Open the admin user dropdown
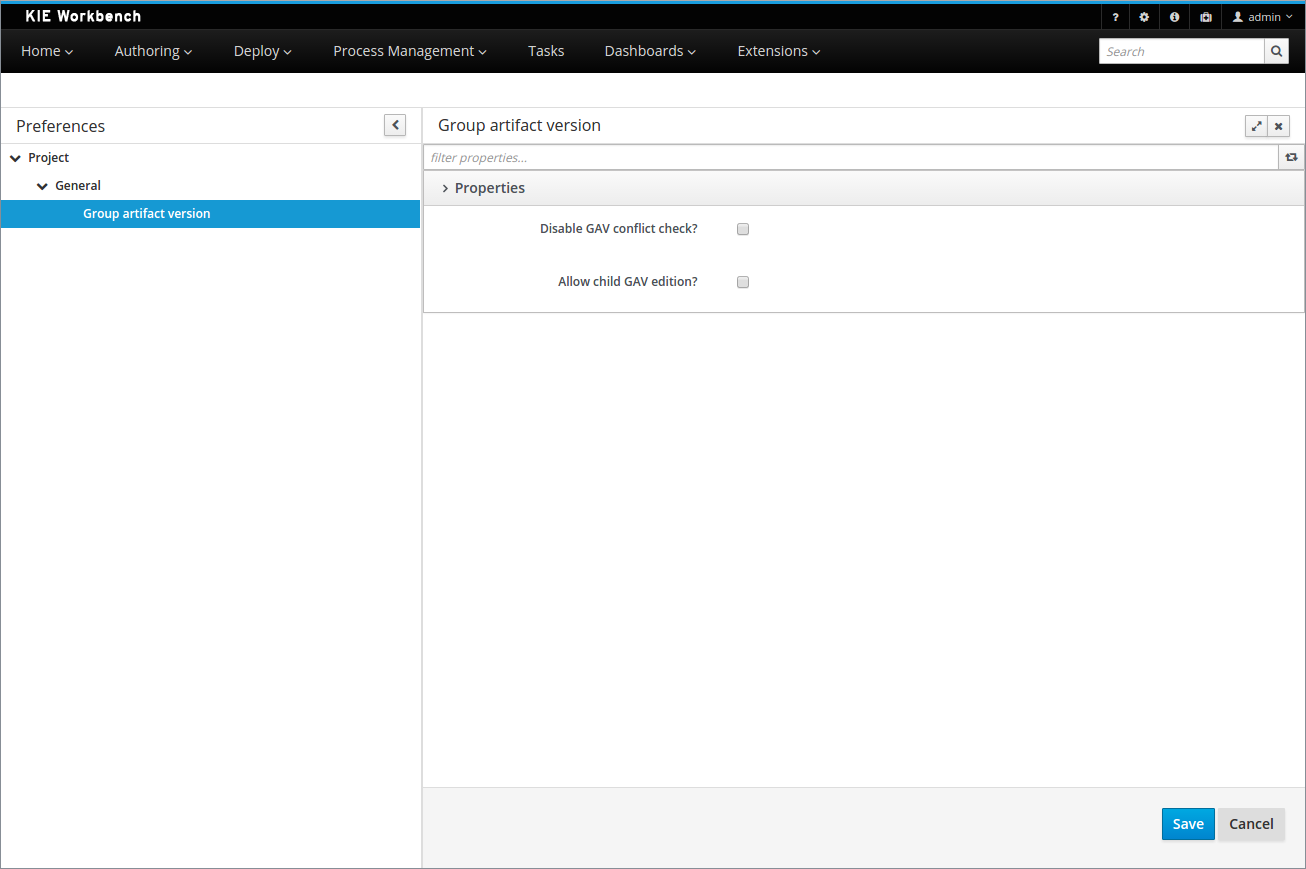This screenshot has height=869, width=1306. (x=1262, y=17)
